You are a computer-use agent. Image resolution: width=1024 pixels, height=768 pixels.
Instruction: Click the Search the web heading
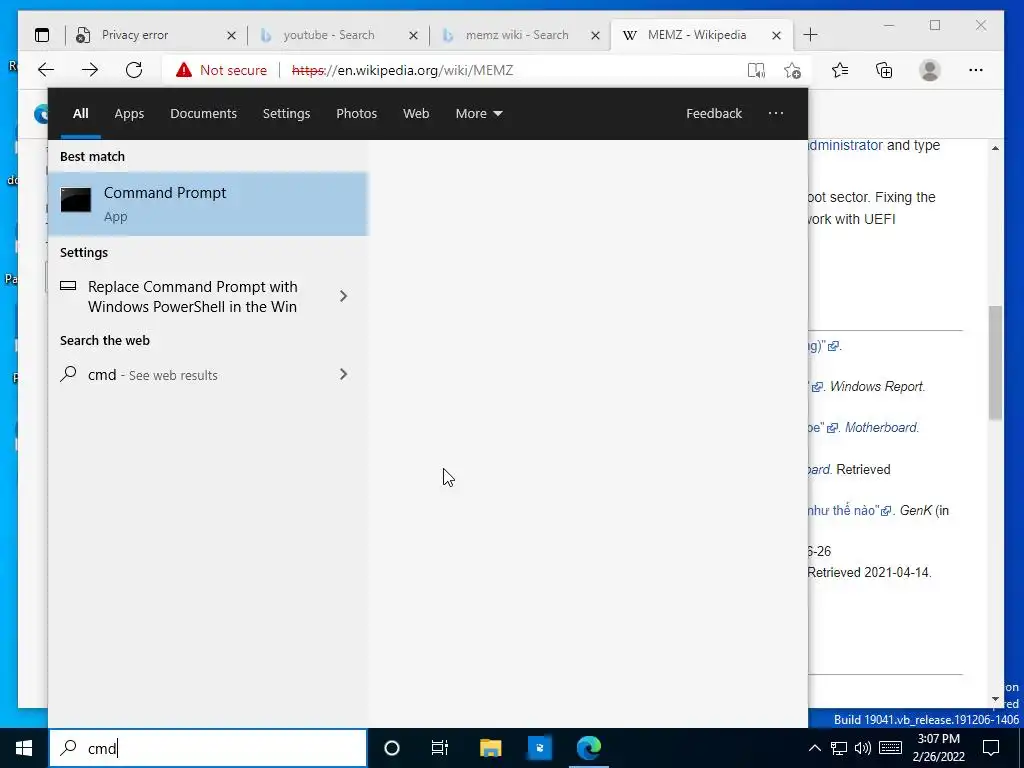coord(104,340)
